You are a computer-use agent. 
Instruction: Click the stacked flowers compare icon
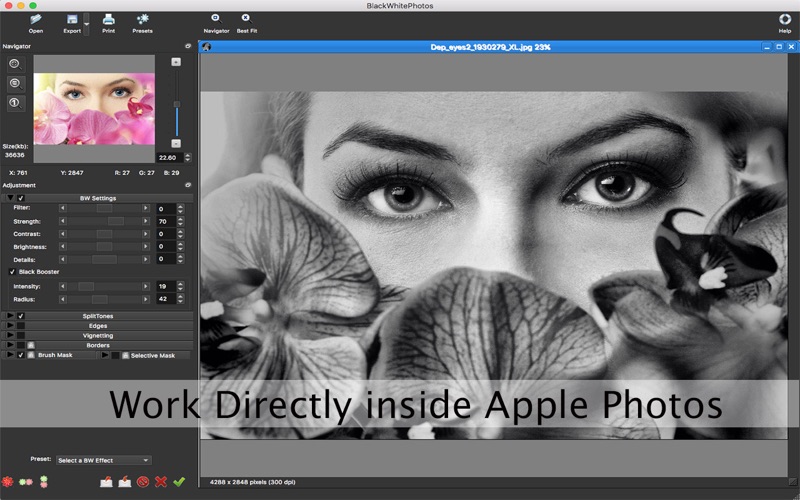(x=44, y=481)
